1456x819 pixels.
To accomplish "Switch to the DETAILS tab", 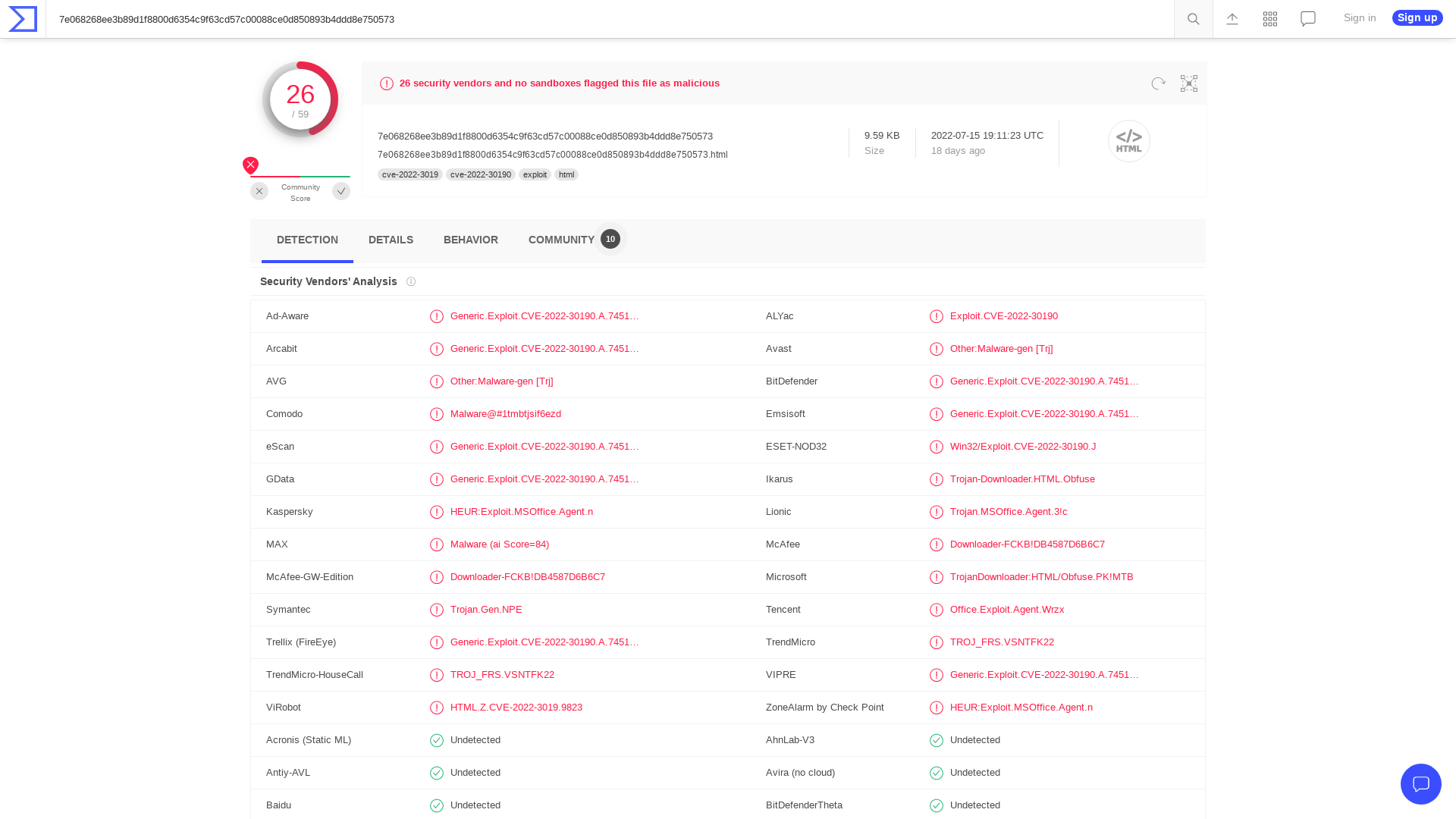I will 391,240.
